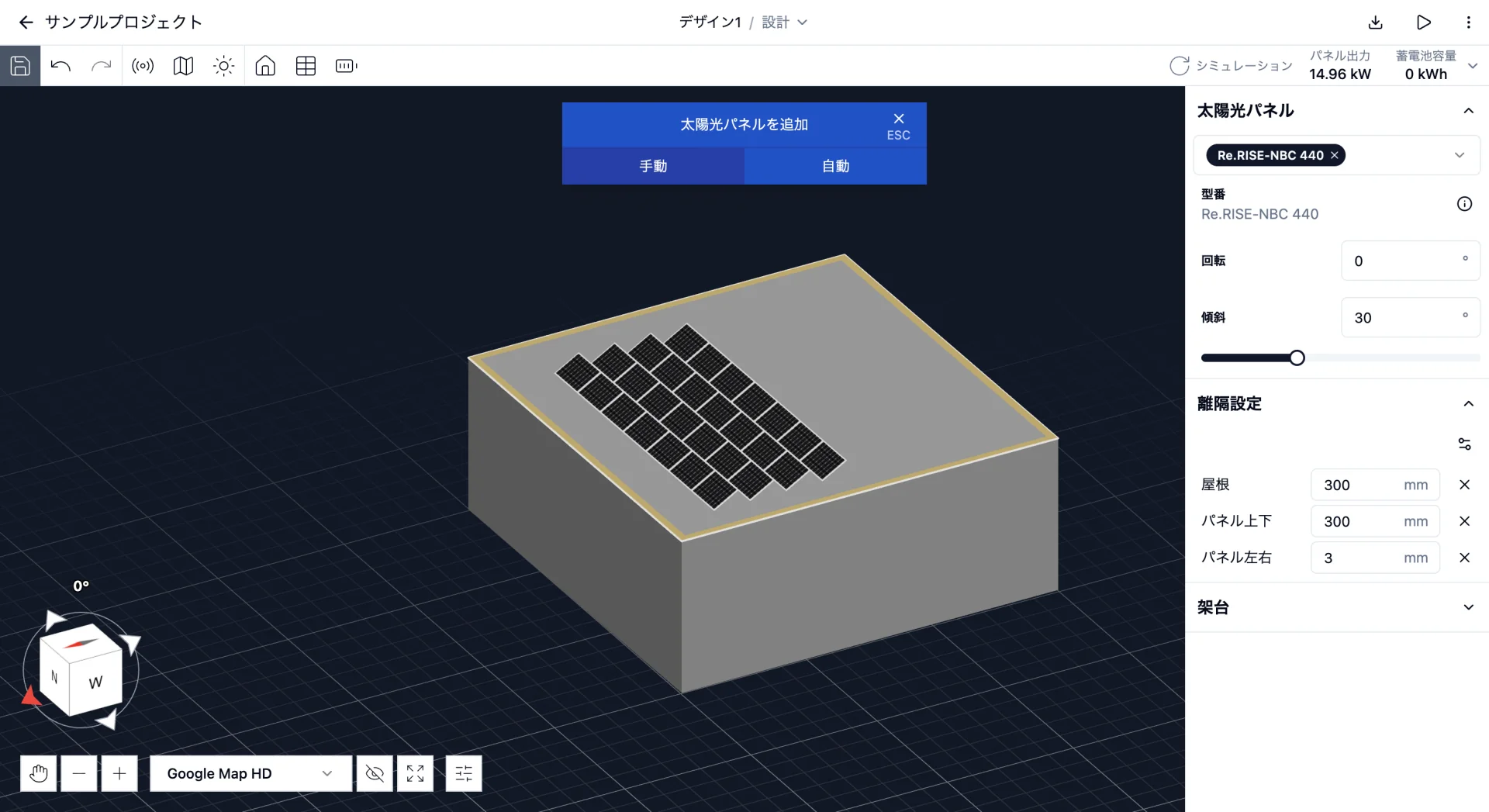Redo the last action
The width and height of the screenshot is (1489, 812).
click(102, 66)
